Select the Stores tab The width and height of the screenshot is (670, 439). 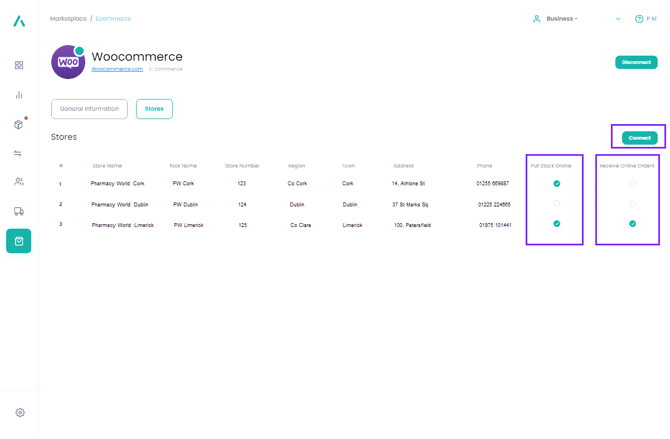[154, 109]
